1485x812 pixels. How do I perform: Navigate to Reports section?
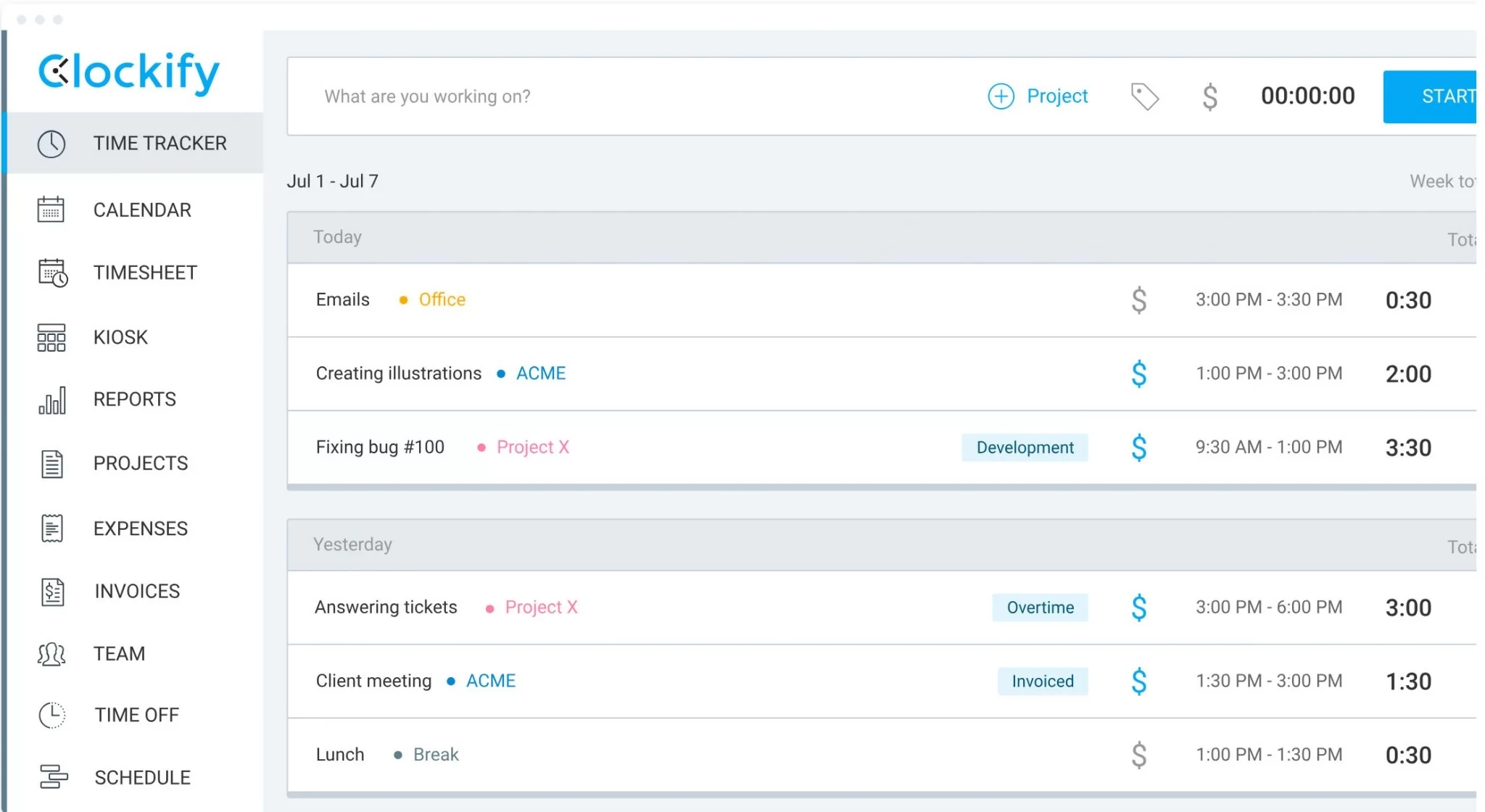pyautogui.click(x=134, y=399)
